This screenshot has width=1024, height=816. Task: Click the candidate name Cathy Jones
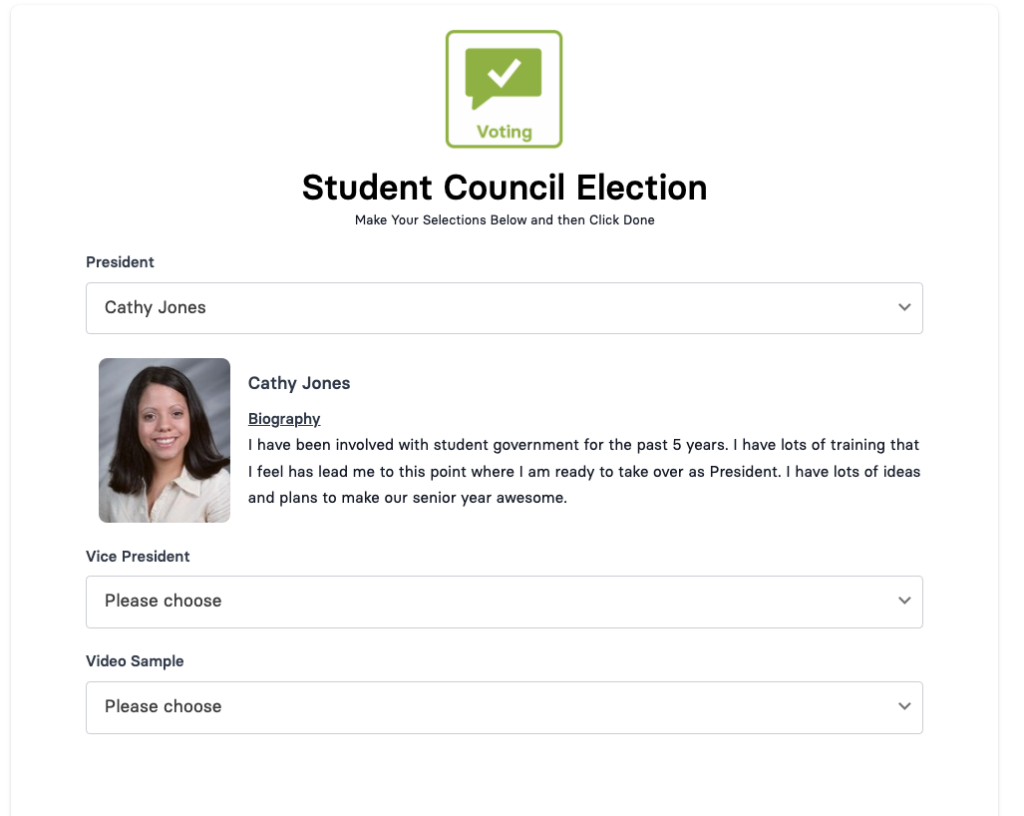click(298, 383)
